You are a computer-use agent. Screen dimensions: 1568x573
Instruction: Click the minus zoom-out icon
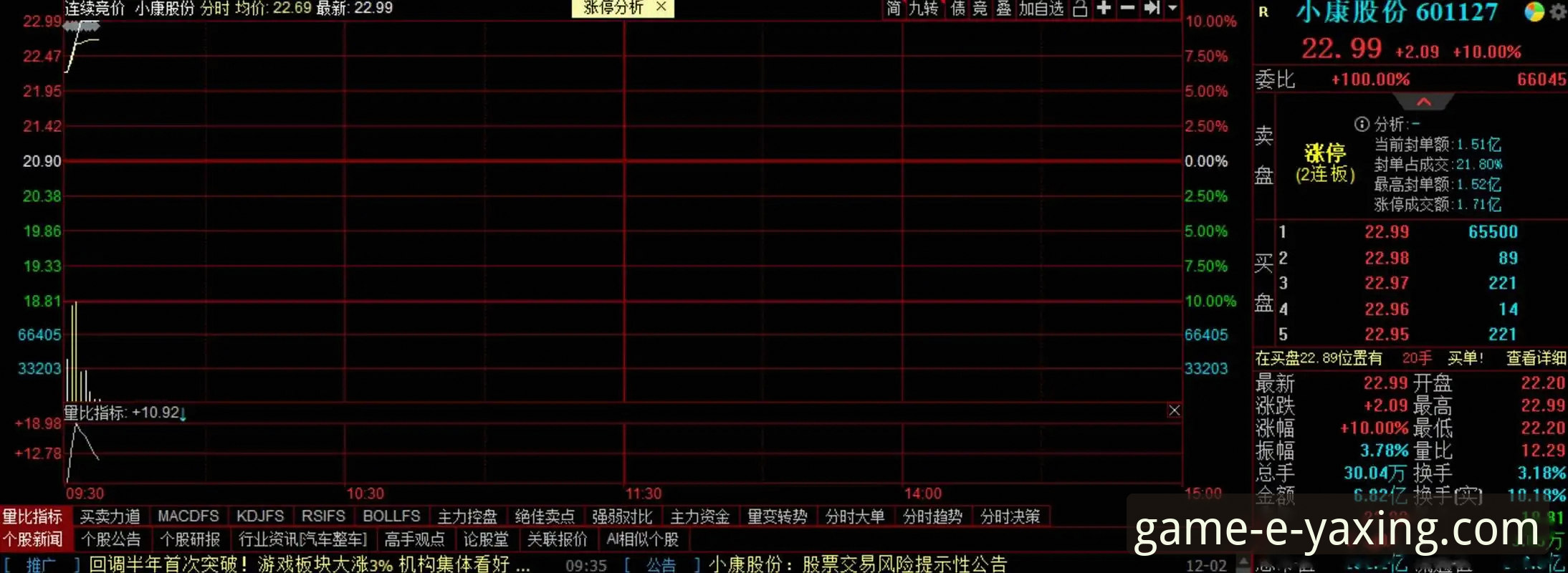coord(1127,8)
